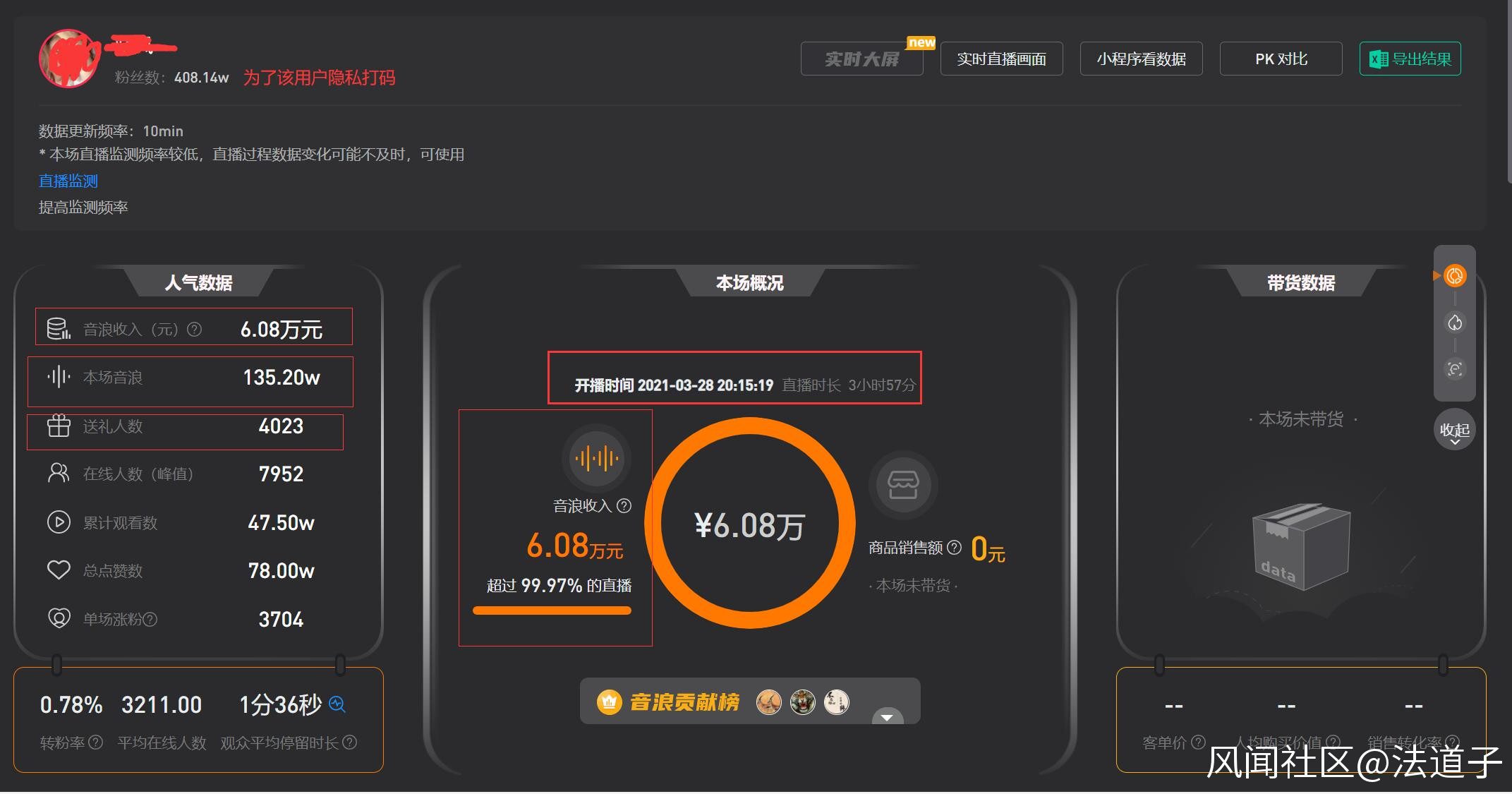Click the sound wave icon above 音浪收入
Viewport: 1512px width, 794px height.
tap(596, 459)
